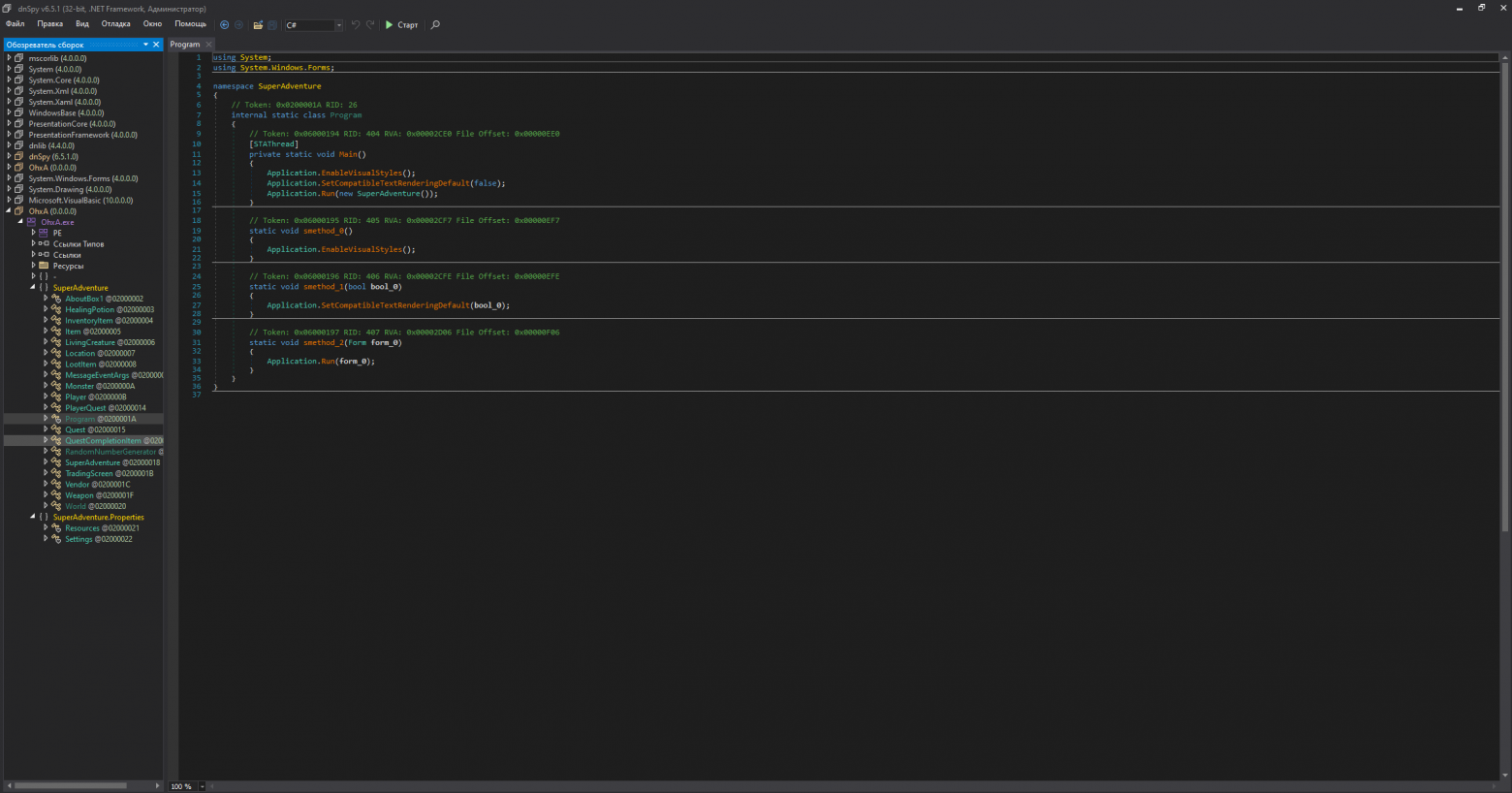Image resolution: width=1512 pixels, height=793 pixels.
Task: Click the open file folder icon
Action: 258,25
